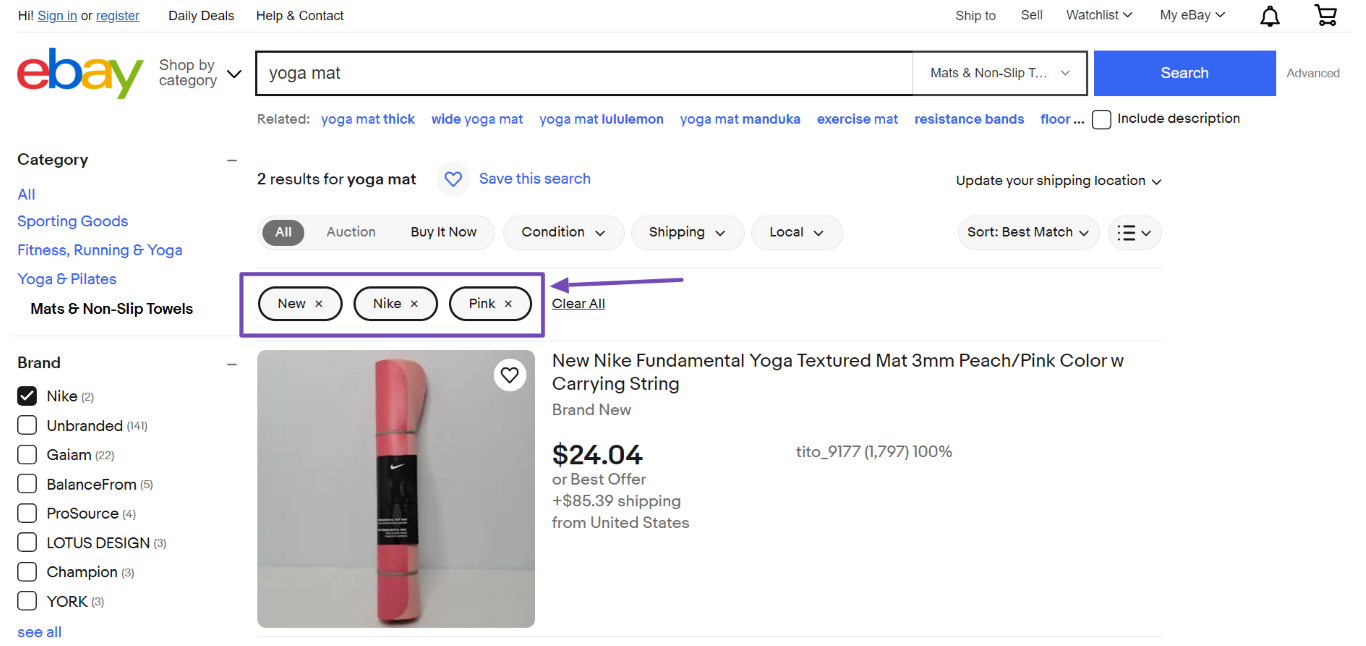This screenshot has height=646, width=1366.
Task: Select Mats & Non-Slip Towels category
Action: click(x=112, y=309)
